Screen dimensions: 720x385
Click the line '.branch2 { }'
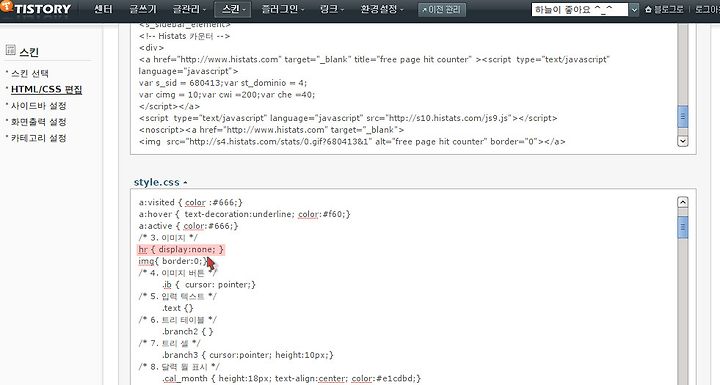pyautogui.click(x=188, y=331)
